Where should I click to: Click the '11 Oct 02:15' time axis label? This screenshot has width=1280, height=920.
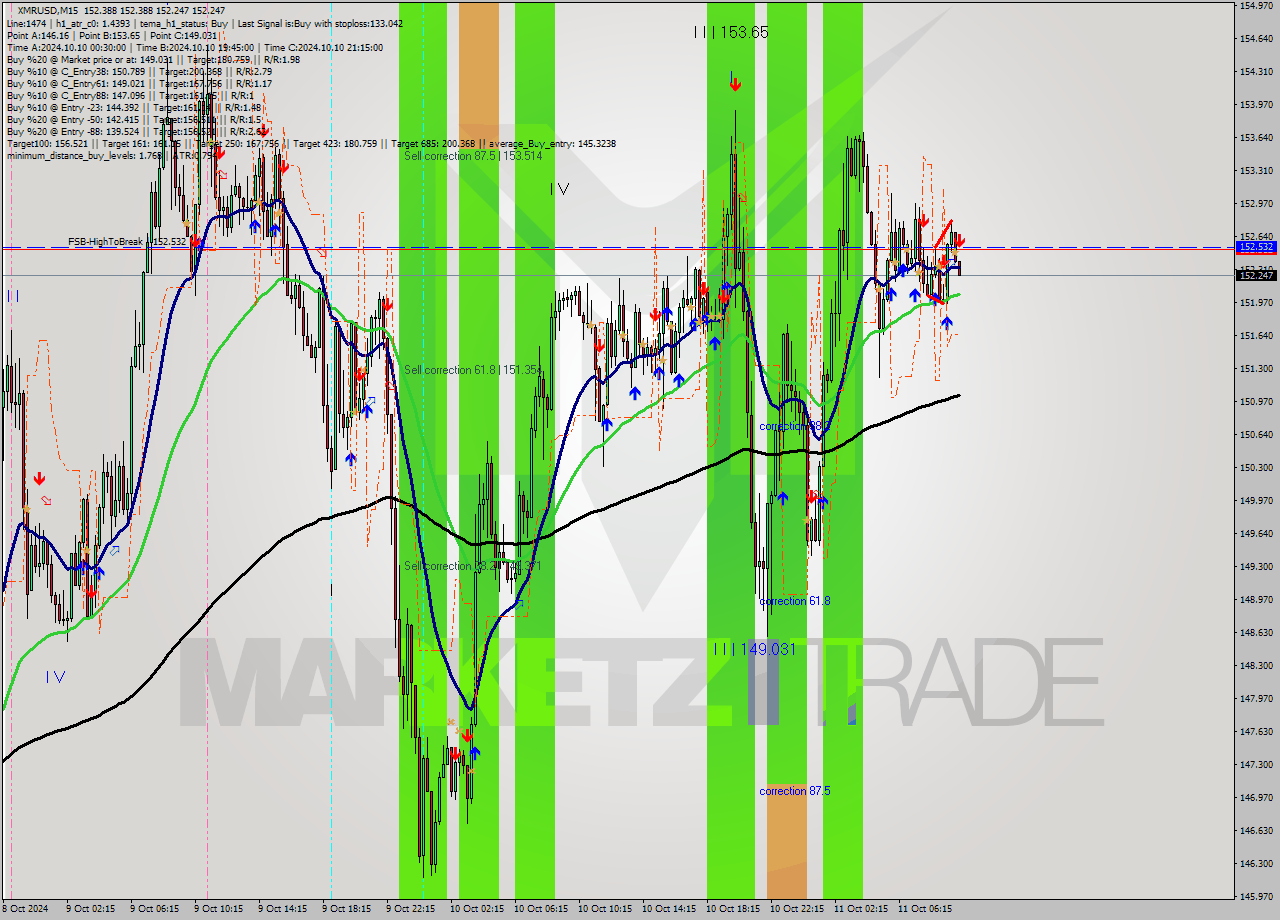point(861,909)
